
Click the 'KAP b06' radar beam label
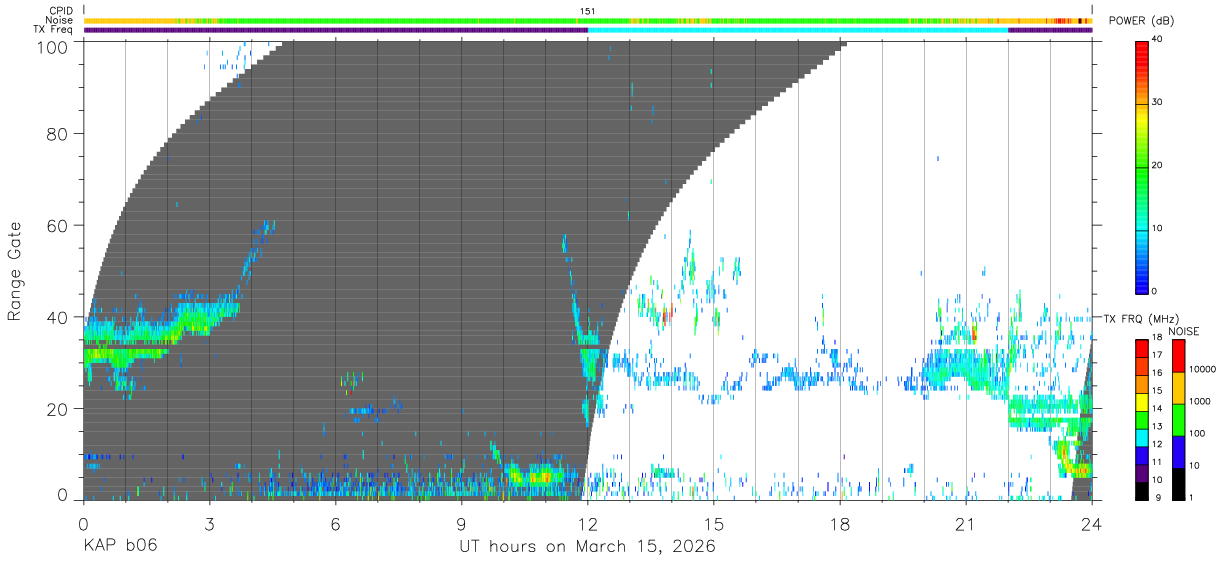(x=120, y=546)
